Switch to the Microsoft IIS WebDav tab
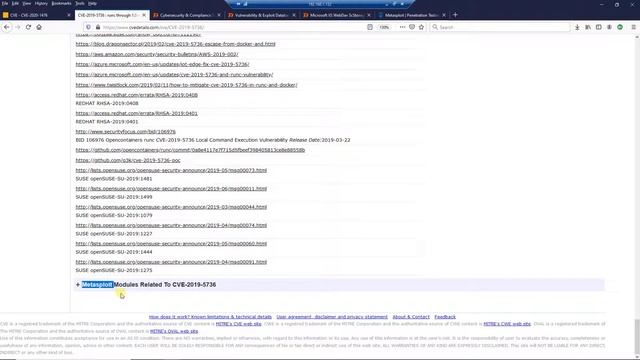640x360 pixels. pyautogui.click(x=336, y=15)
